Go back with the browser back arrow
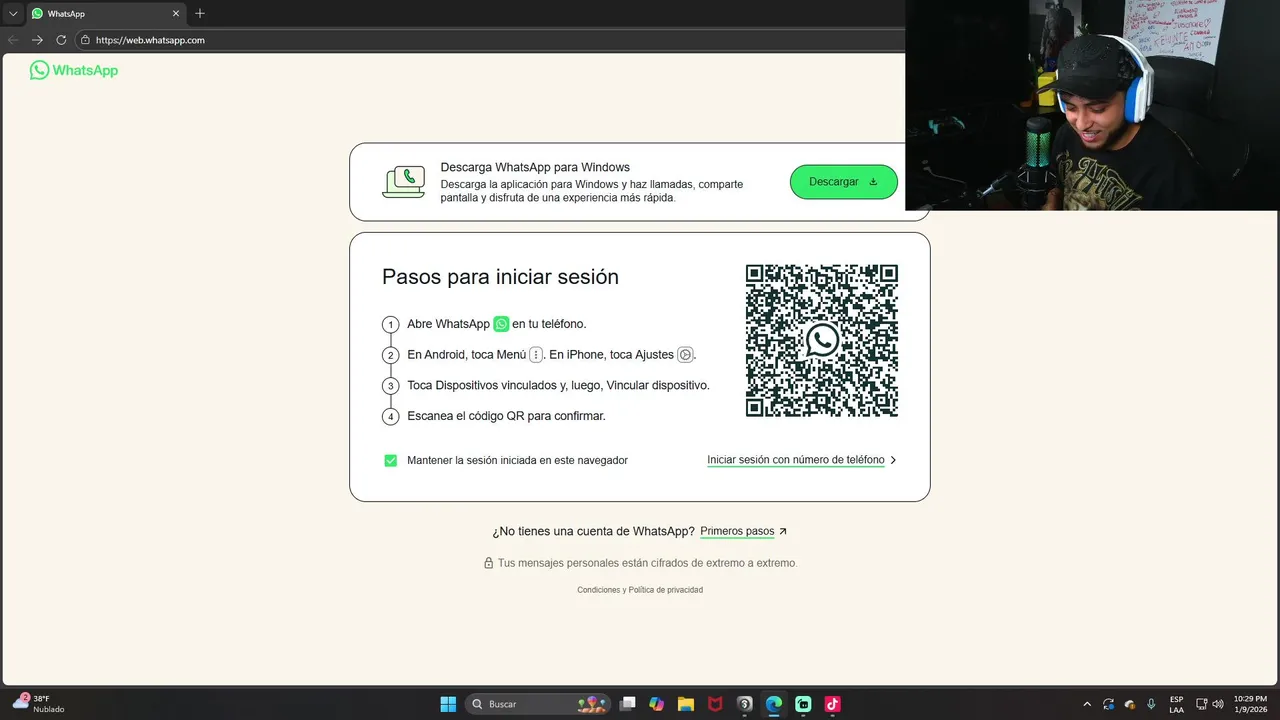The image size is (1280, 720). [13, 40]
